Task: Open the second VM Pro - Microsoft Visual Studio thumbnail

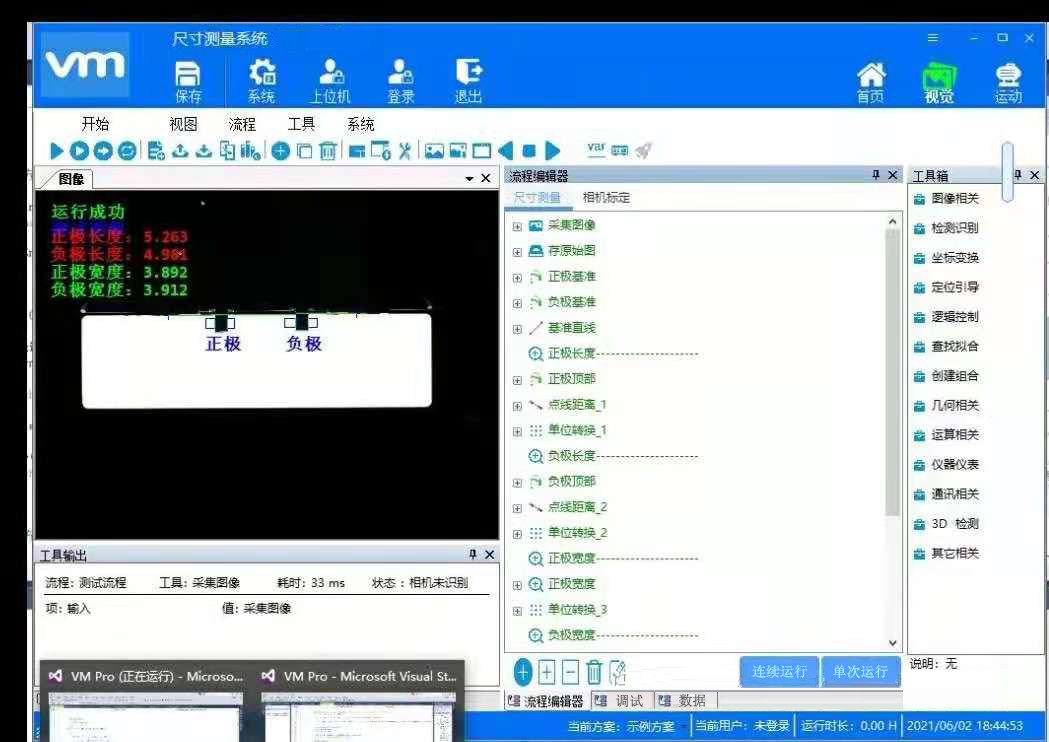Action: coord(359,701)
